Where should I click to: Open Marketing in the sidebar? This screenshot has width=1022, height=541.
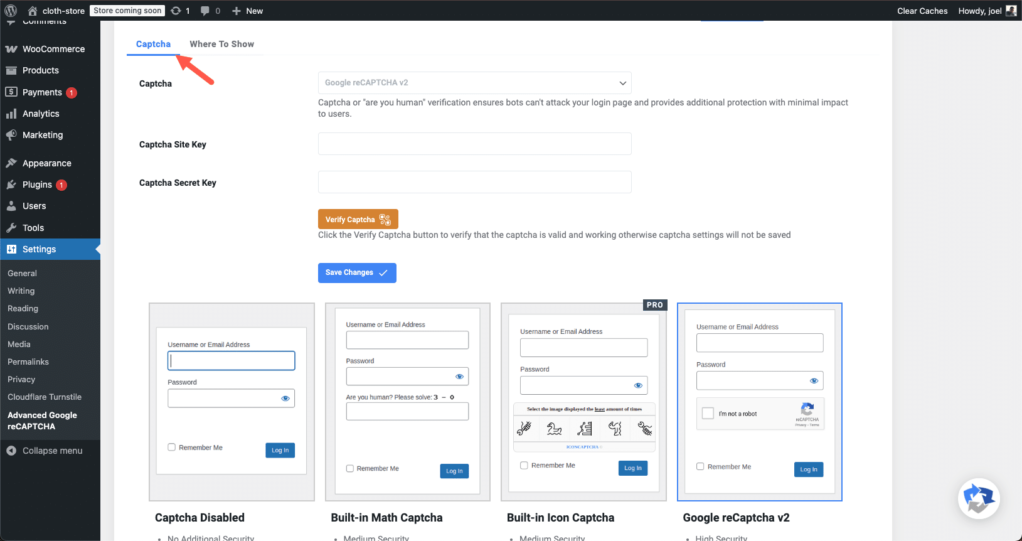coord(42,135)
